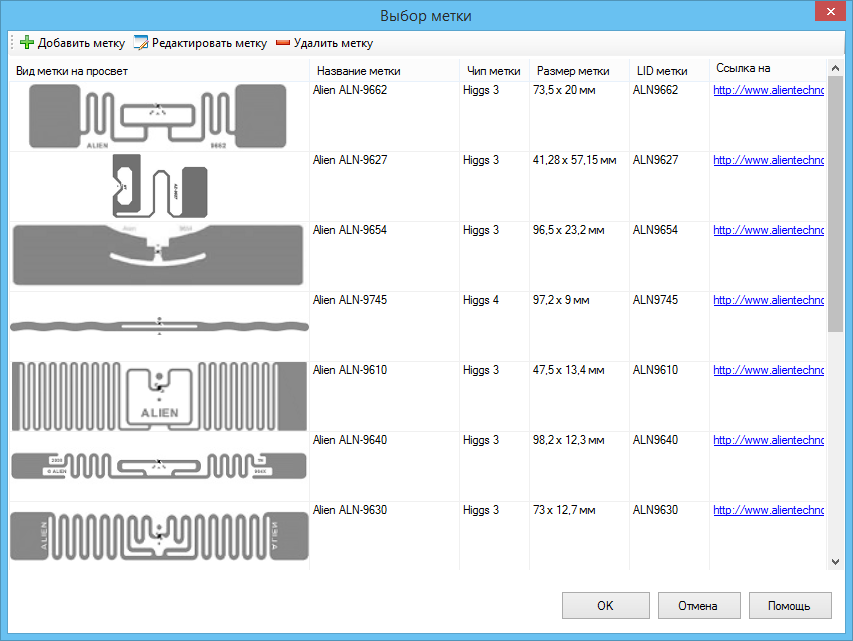The height and width of the screenshot is (641, 853).
Task: Select the Alien ALN-9745 tag thumbnail
Action: click(159, 326)
